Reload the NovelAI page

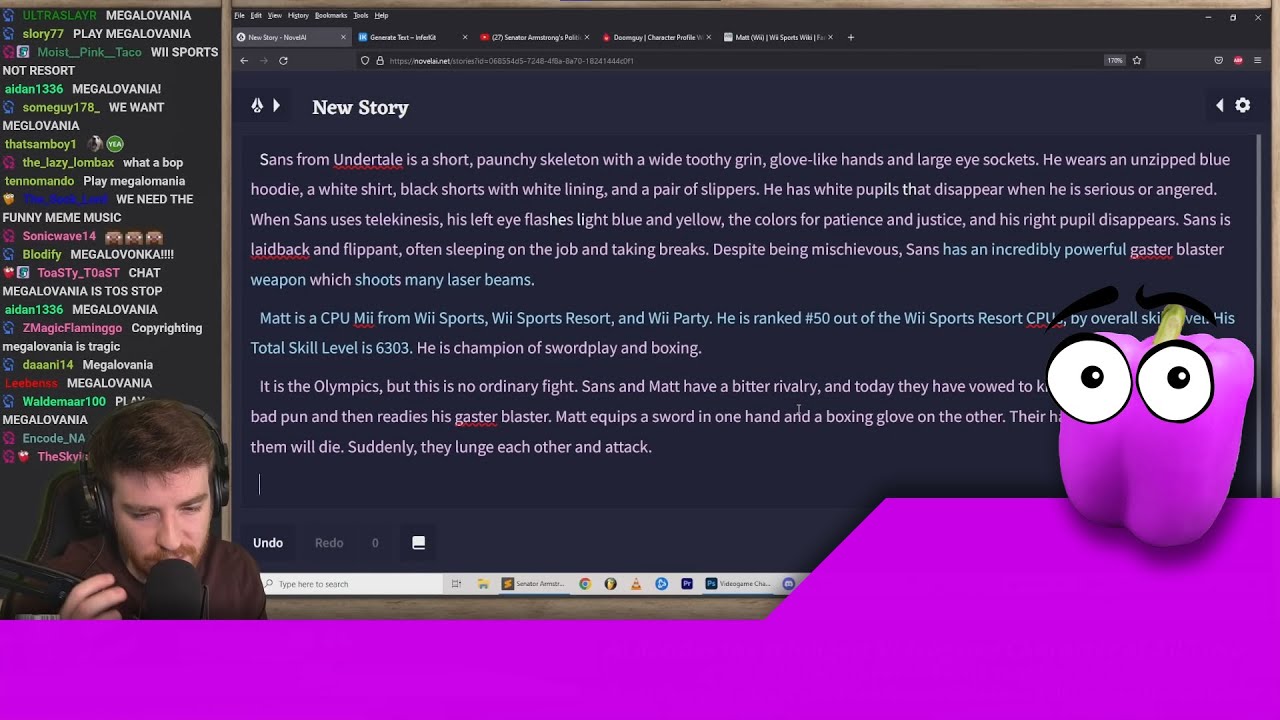coord(283,60)
